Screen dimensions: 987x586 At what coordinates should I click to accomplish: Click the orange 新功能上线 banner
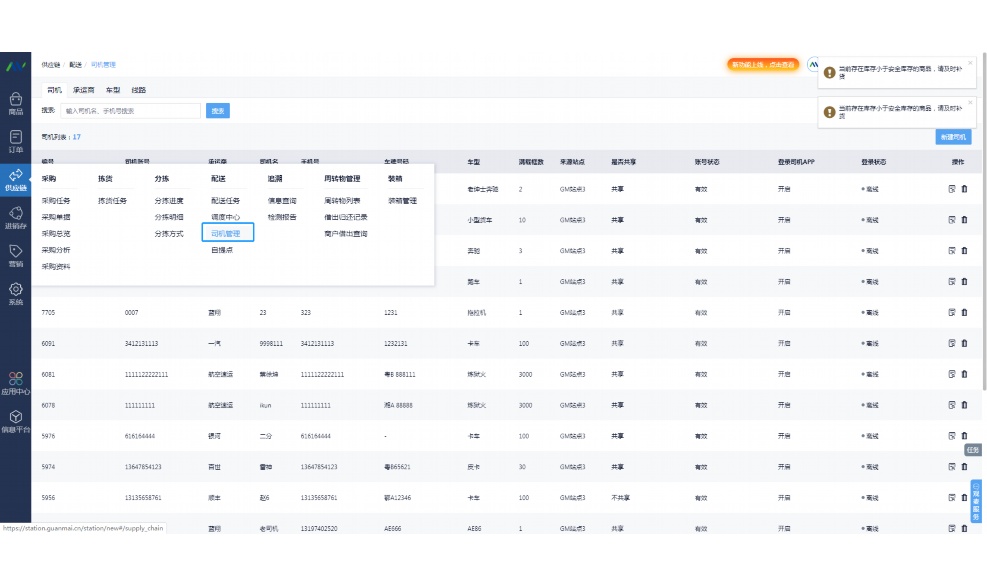(x=762, y=65)
